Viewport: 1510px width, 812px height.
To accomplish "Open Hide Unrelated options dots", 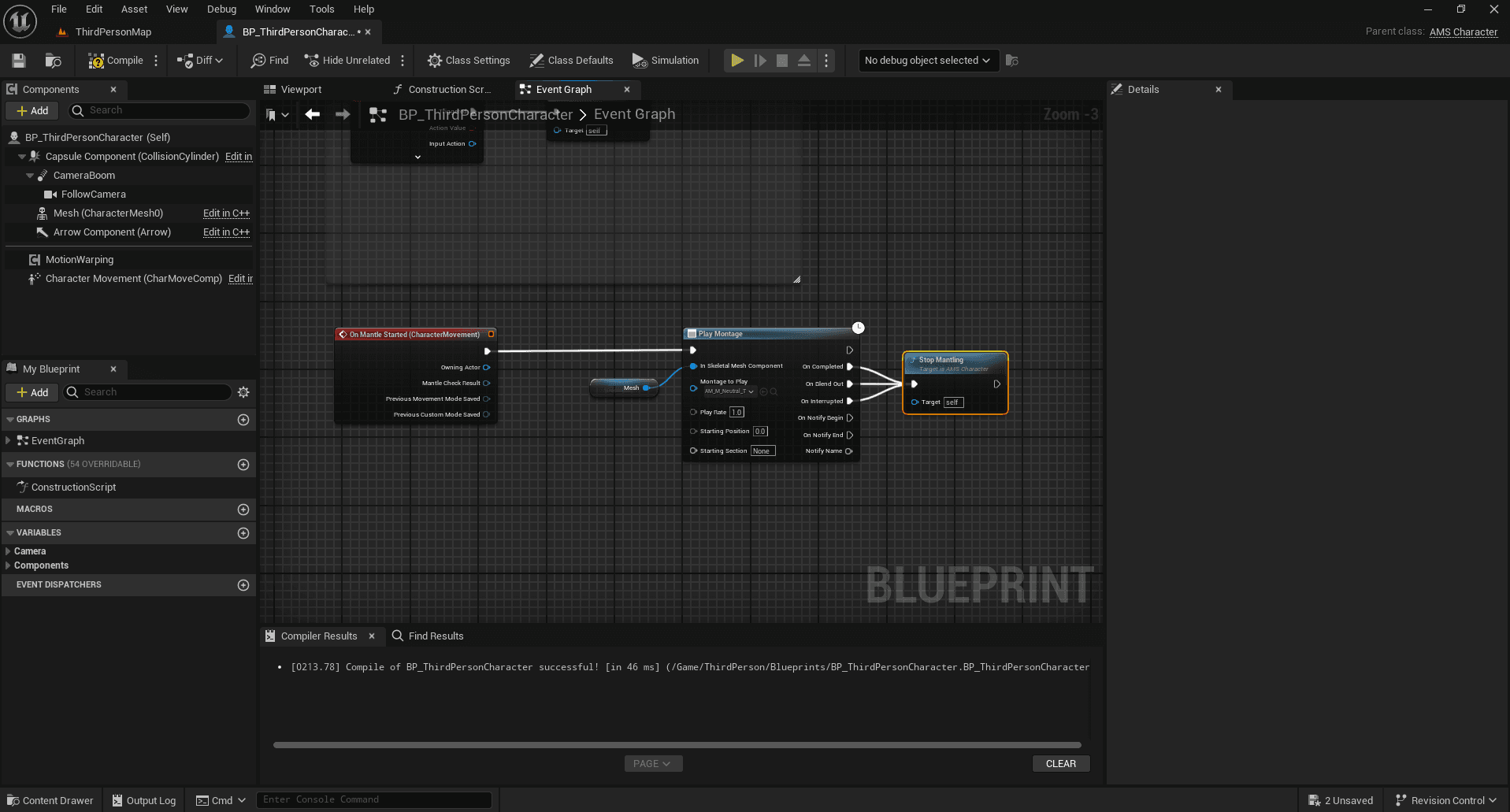I will 403,61.
